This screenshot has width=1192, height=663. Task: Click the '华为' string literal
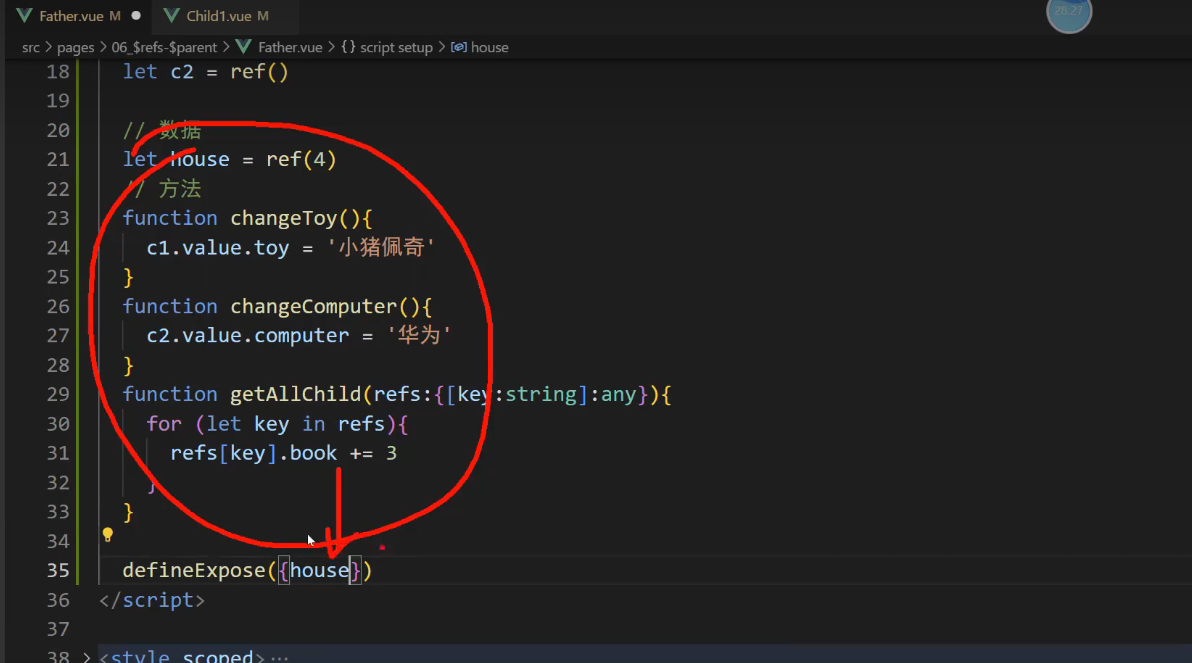pos(419,335)
